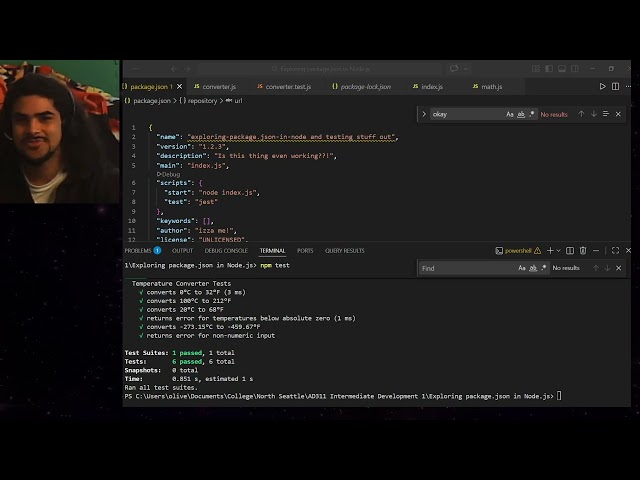The width and height of the screenshot is (640, 480).
Task: Close the bottom panel
Action: [628, 251]
